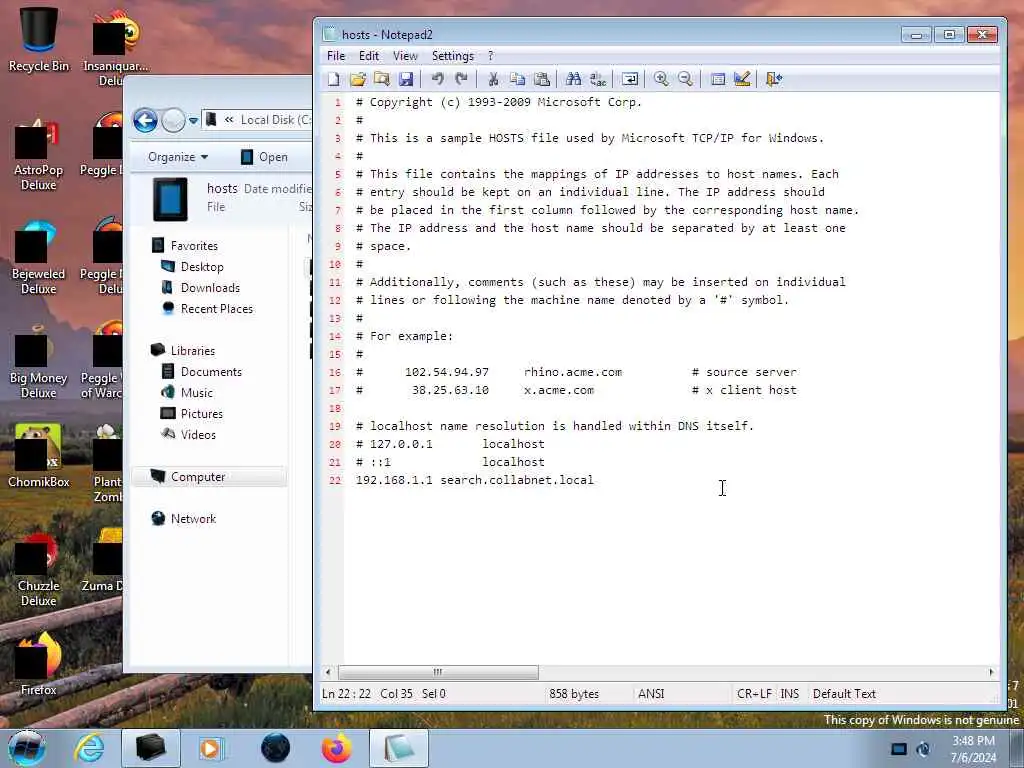Open Documents library in Explorer
The width and height of the screenshot is (1024, 768).
(x=211, y=372)
